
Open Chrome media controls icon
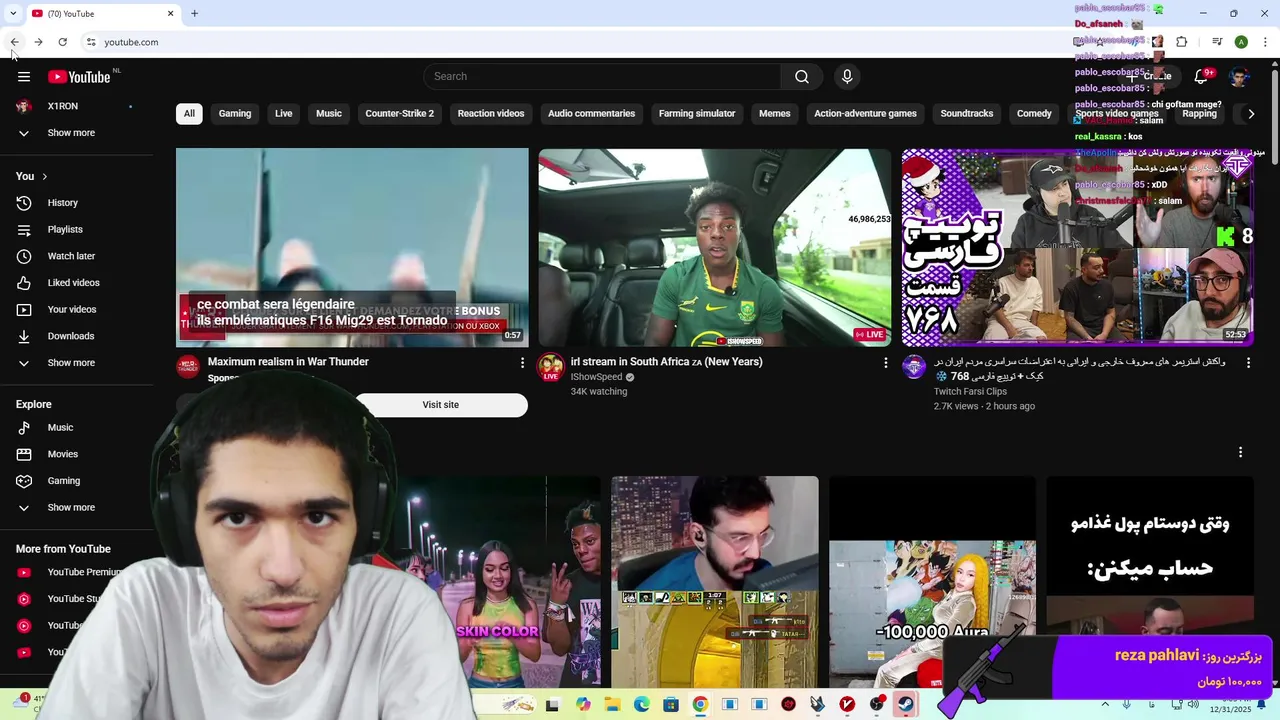[x=1217, y=42]
